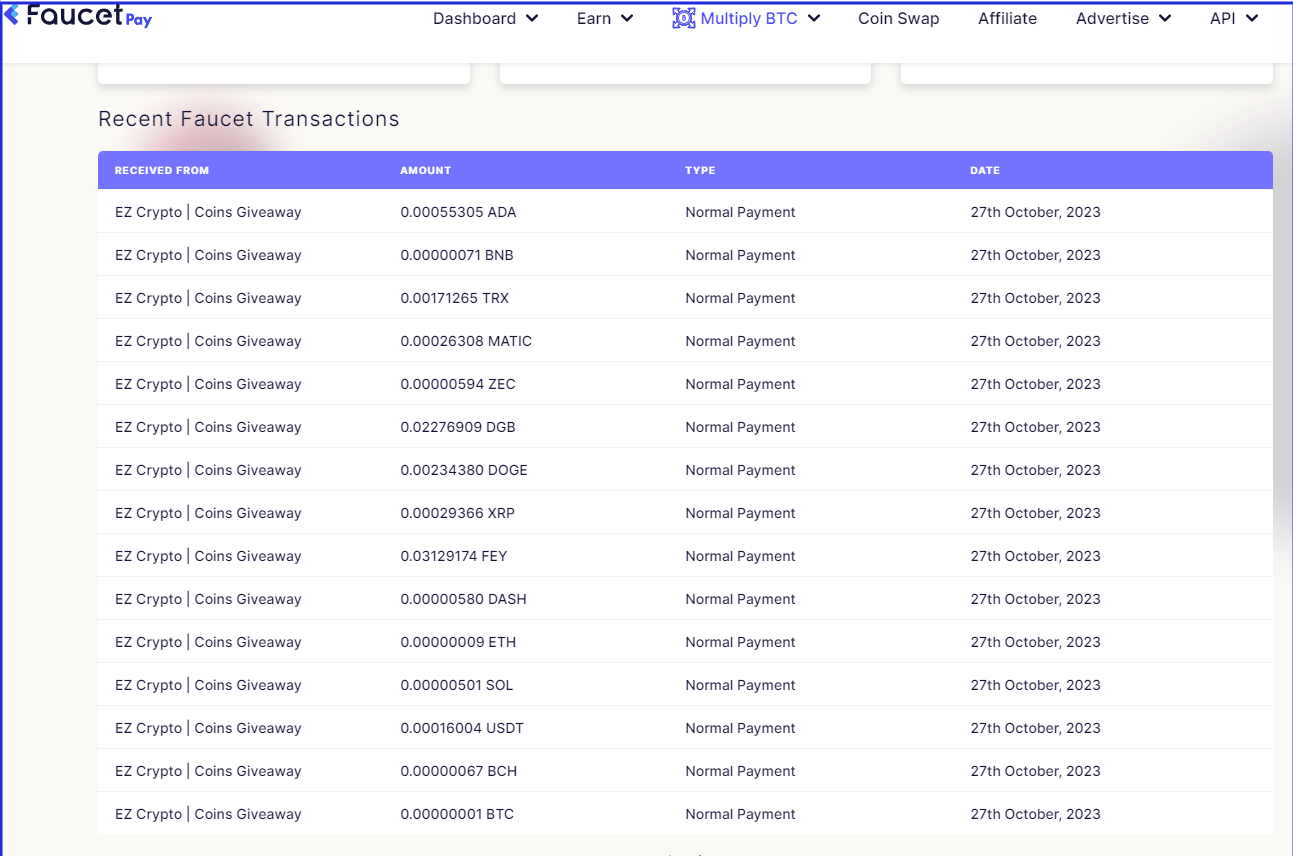Click EZ Crypto sender in DOGE row
Image resolution: width=1293 pixels, height=856 pixels.
(x=208, y=470)
